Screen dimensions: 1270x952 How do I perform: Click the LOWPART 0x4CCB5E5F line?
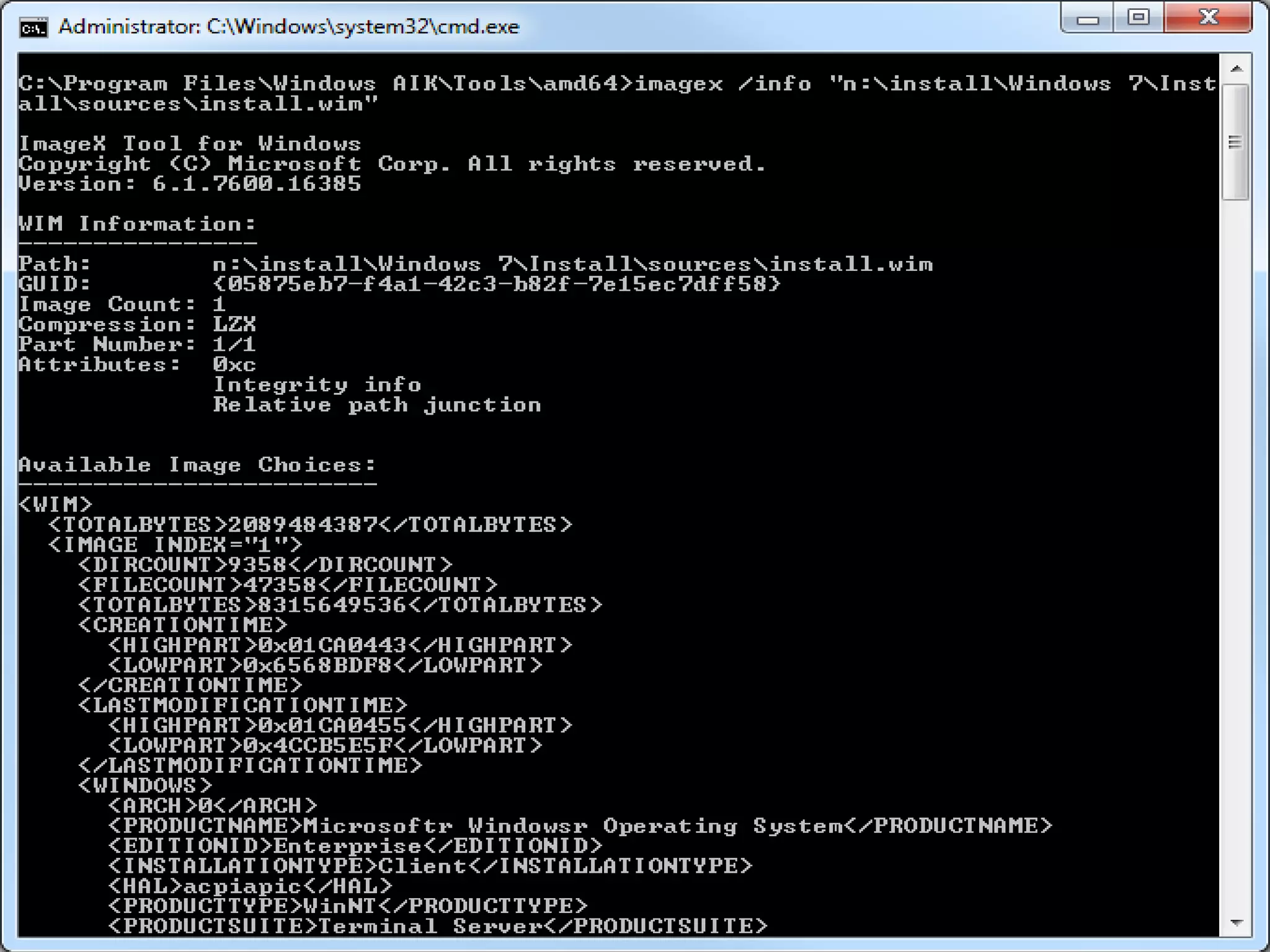325,745
